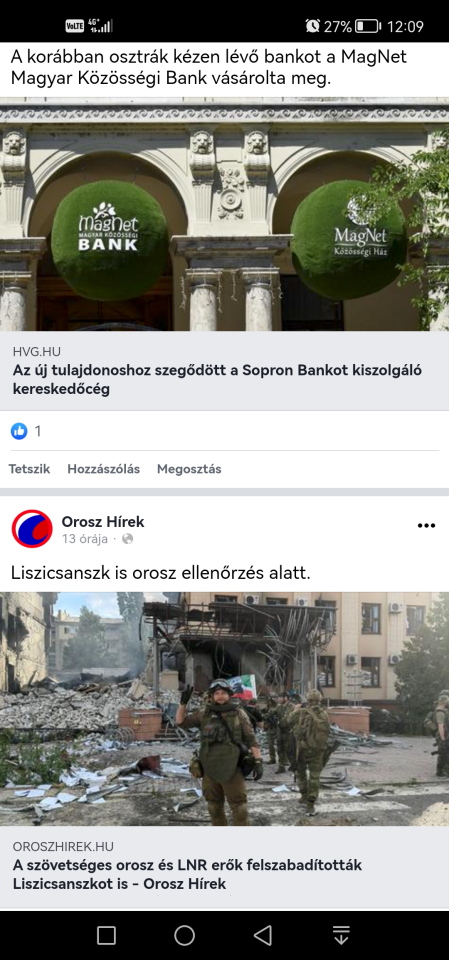Tap Hozzászólás to comment
The width and height of the screenshot is (449, 960).
[x=104, y=469]
